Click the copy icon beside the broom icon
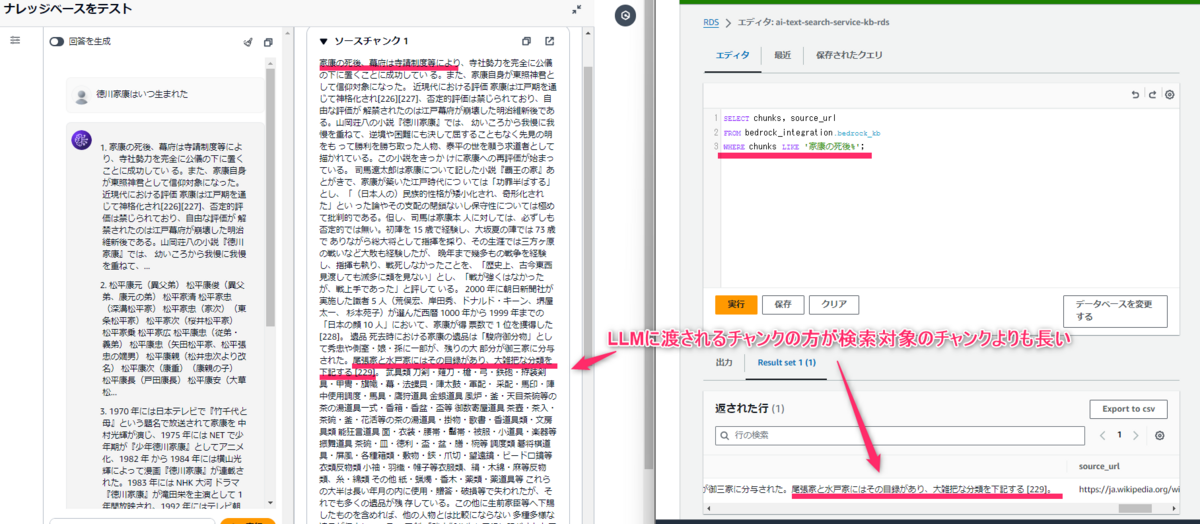This screenshot has height=524, width=1200. 268,42
